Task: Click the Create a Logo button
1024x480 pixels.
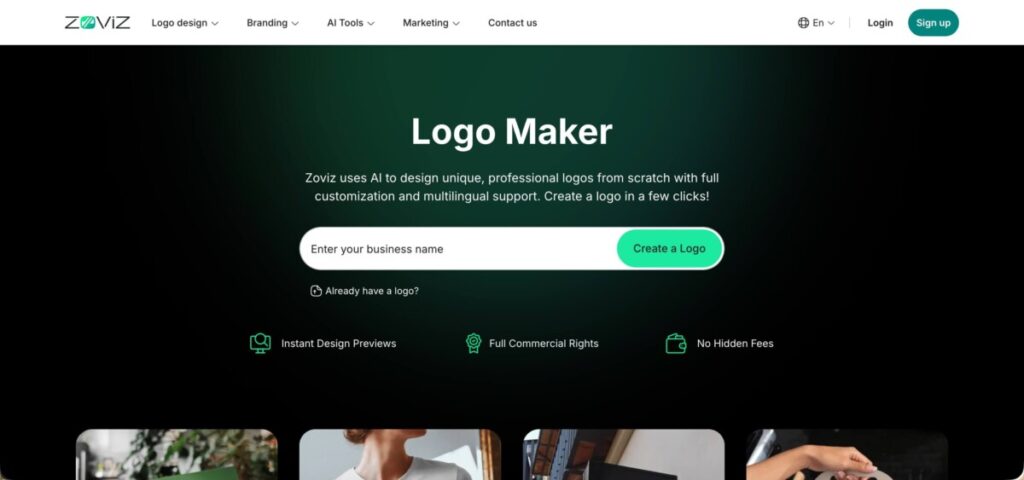Action: point(669,248)
